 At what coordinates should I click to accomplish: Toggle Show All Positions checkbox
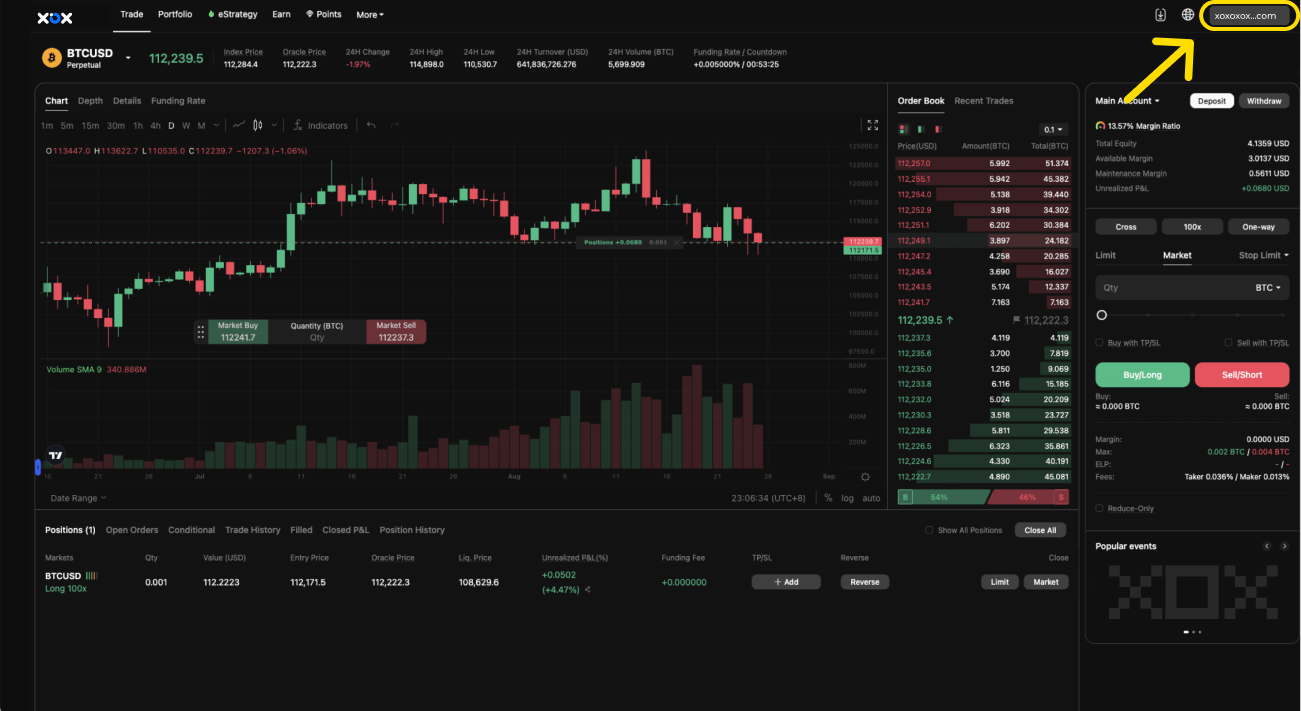929,530
